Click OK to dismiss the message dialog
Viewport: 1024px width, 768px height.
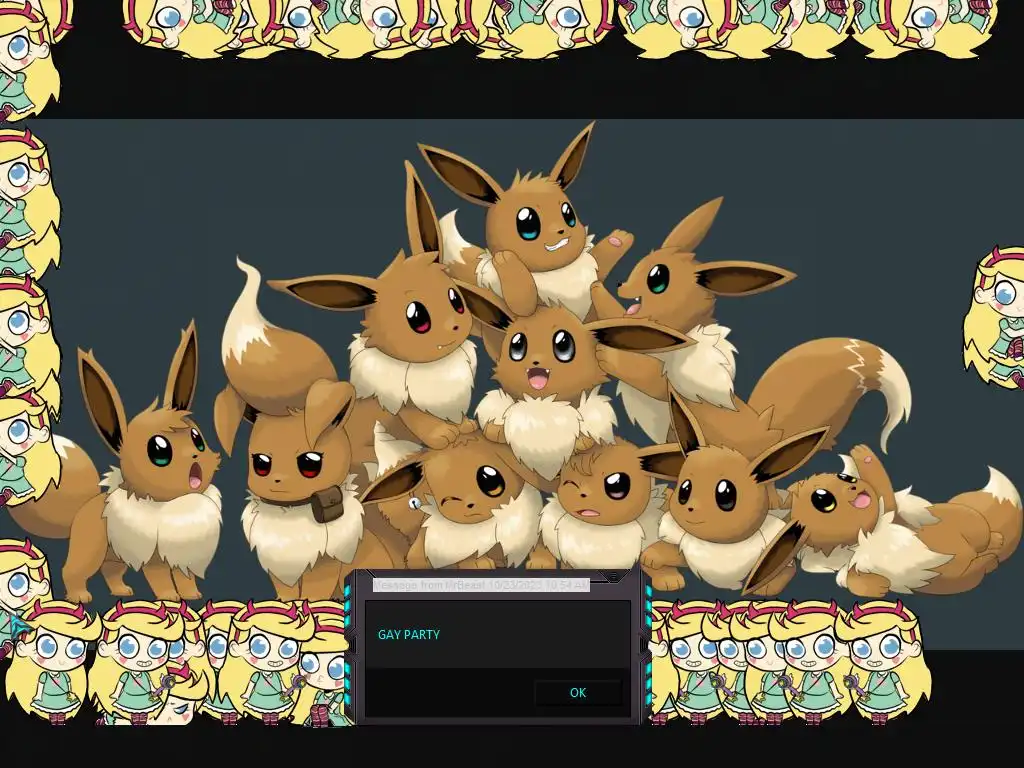point(577,693)
